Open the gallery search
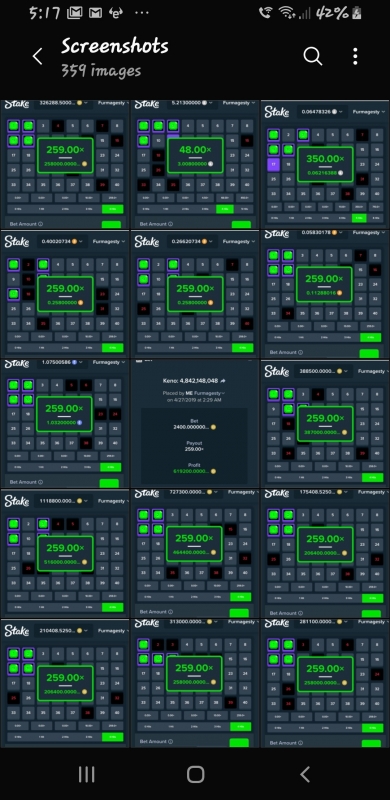Screen dimensions: 390x800 pos(313,56)
